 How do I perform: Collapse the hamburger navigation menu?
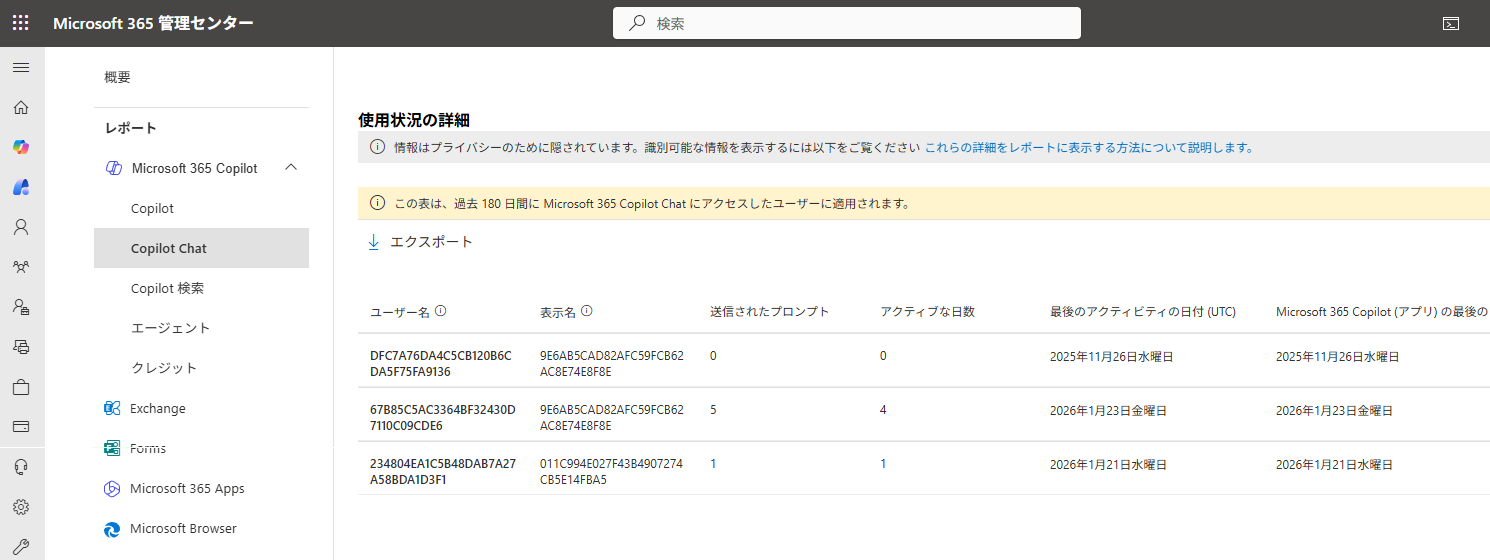[x=20, y=68]
